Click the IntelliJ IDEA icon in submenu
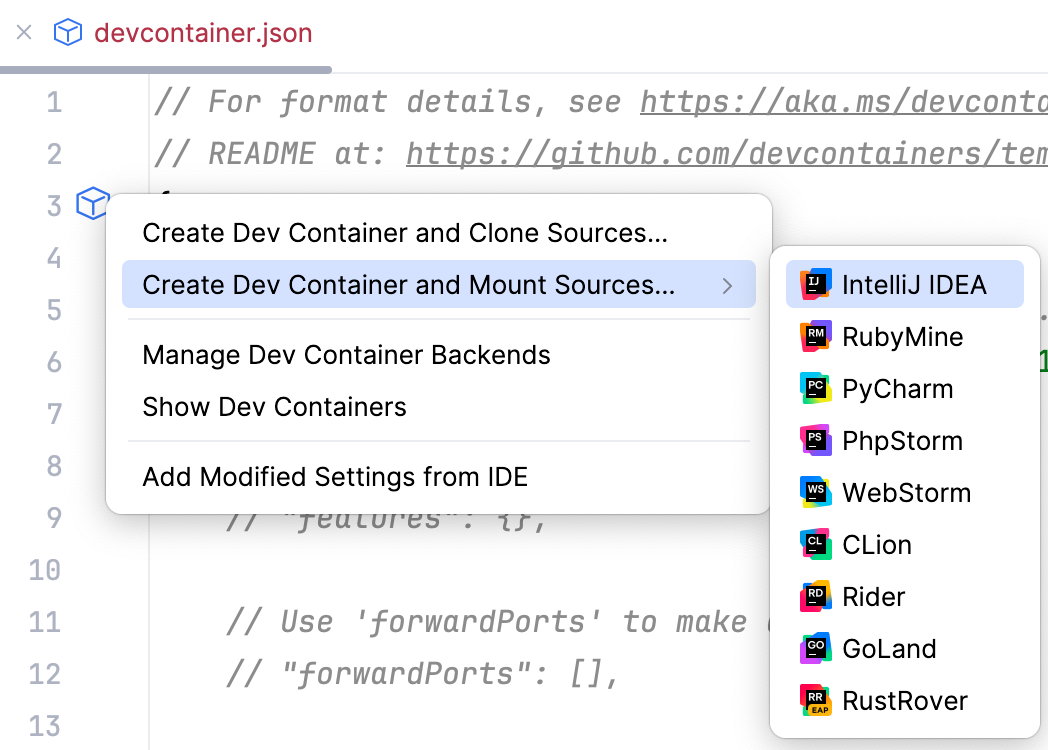The width and height of the screenshot is (1048, 750). pyautogui.click(x=816, y=285)
